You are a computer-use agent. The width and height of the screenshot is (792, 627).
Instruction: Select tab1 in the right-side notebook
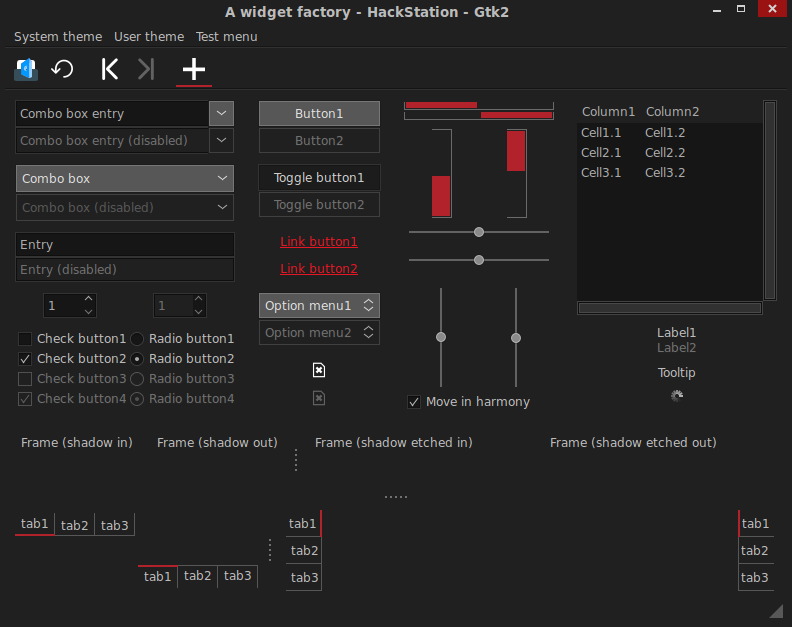pyautogui.click(x=756, y=523)
